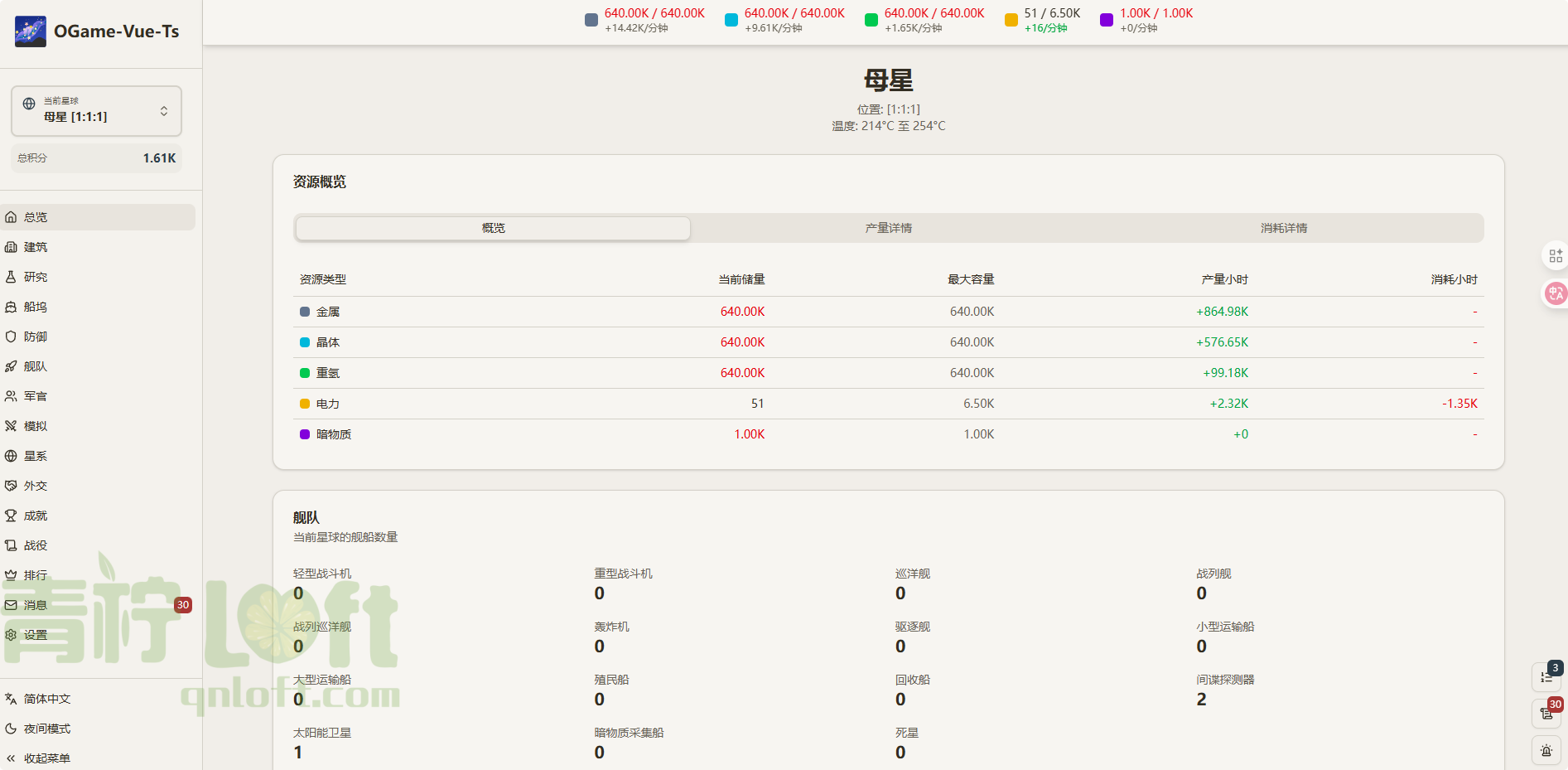Open the 设置 (Settings) entry
This screenshot has height=770, width=1568.
(x=35, y=634)
